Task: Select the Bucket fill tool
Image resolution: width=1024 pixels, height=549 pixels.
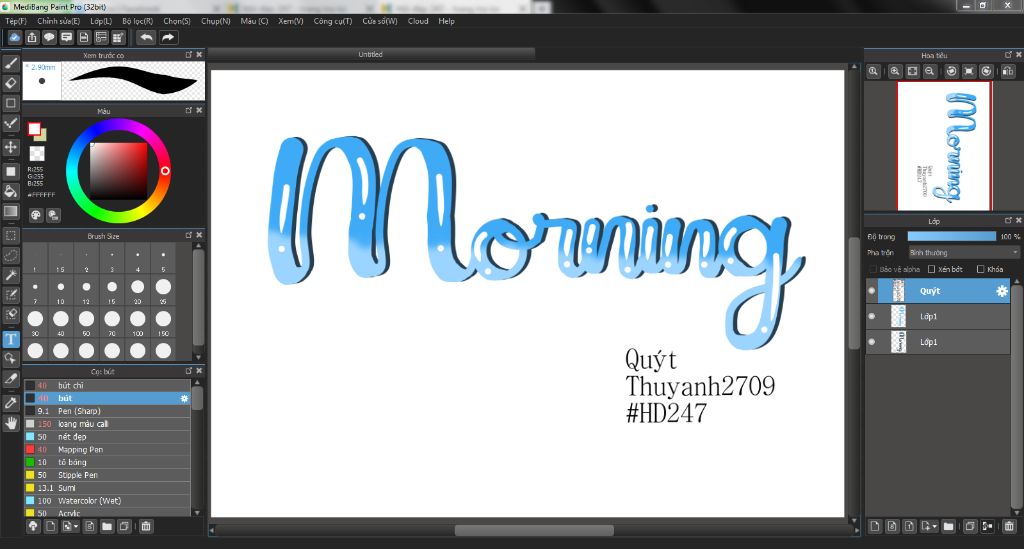Action: [x=10, y=191]
